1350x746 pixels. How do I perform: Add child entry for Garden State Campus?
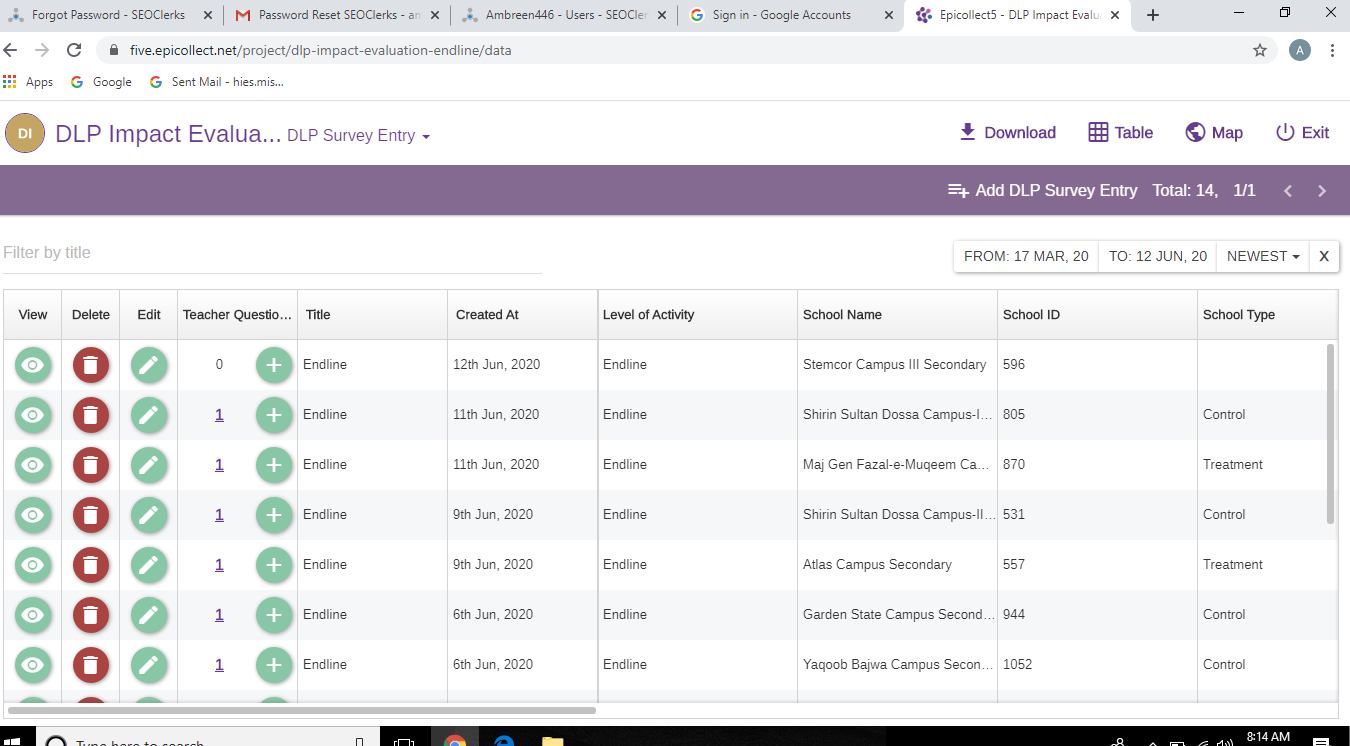tap(274, 615)
